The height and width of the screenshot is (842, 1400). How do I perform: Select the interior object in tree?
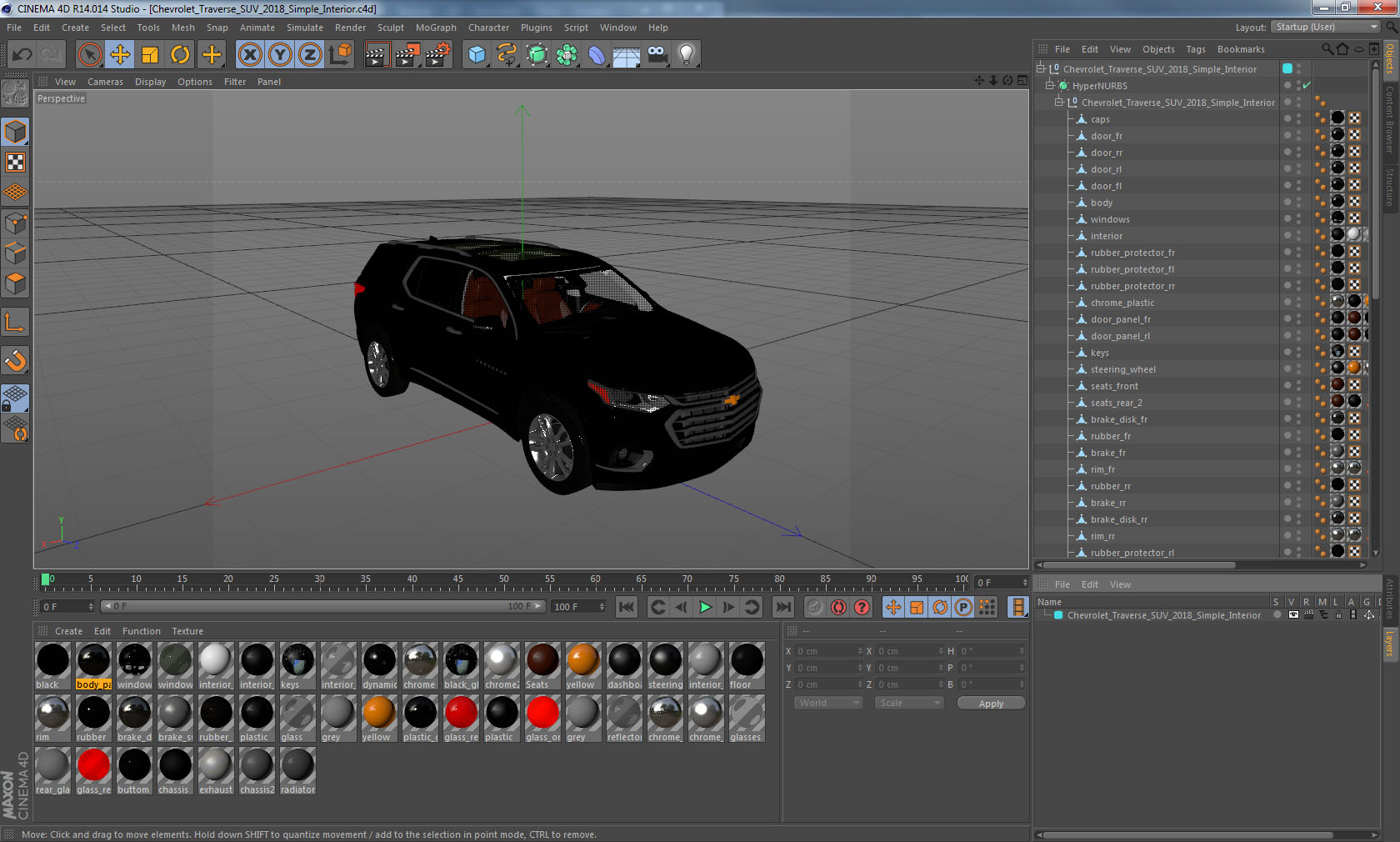coord(1106,236)
